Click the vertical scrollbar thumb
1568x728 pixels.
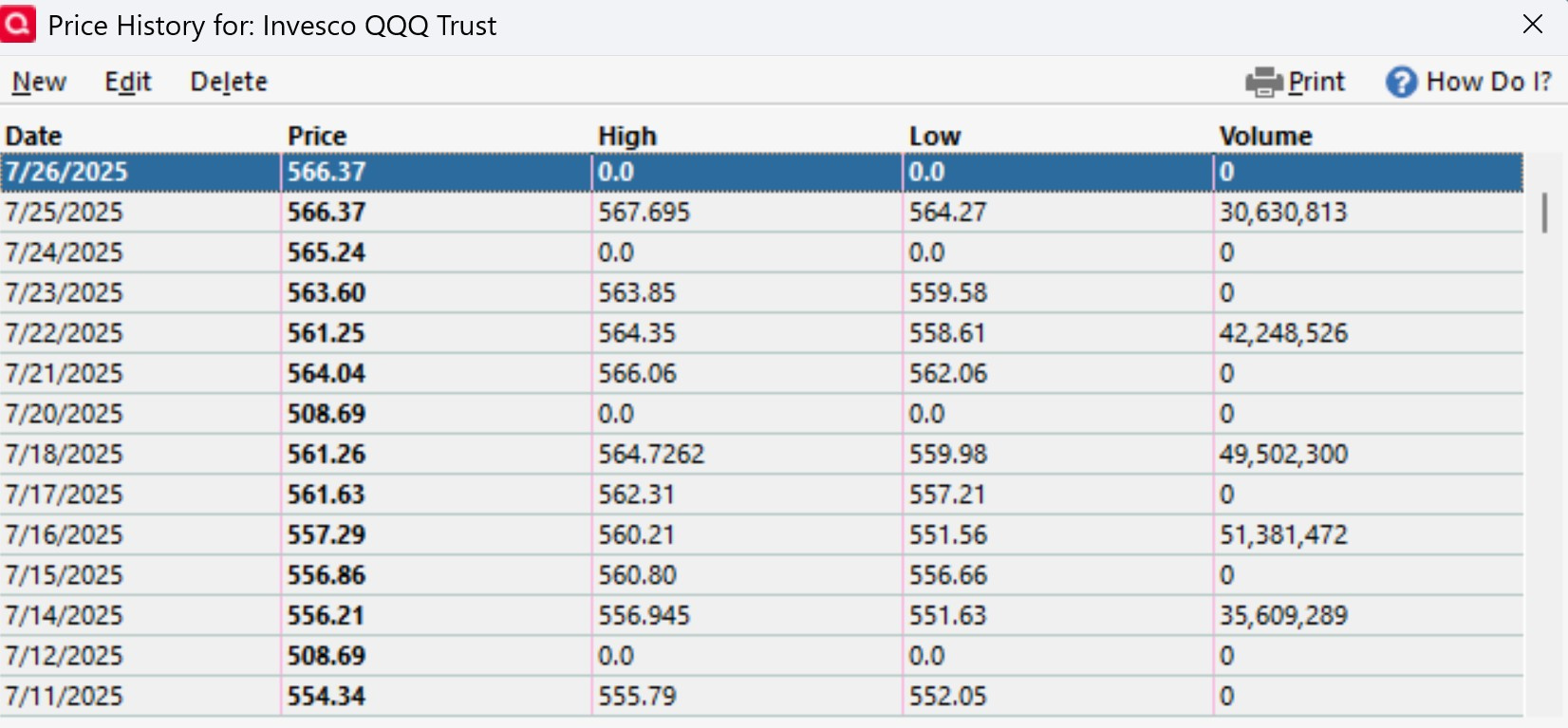[x=1544, y=213]
